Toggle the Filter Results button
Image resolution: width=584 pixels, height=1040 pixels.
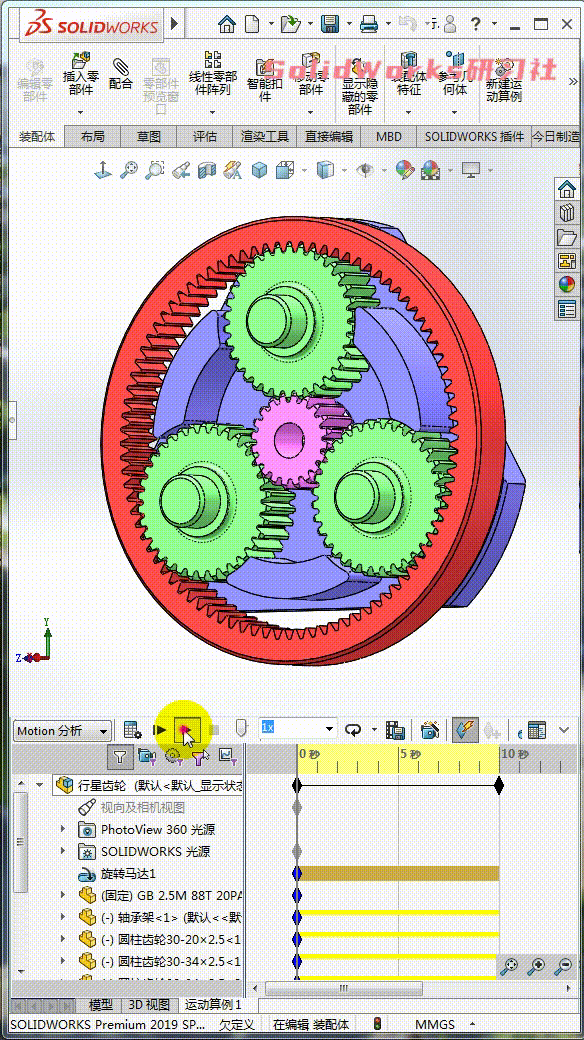point(227,755)
